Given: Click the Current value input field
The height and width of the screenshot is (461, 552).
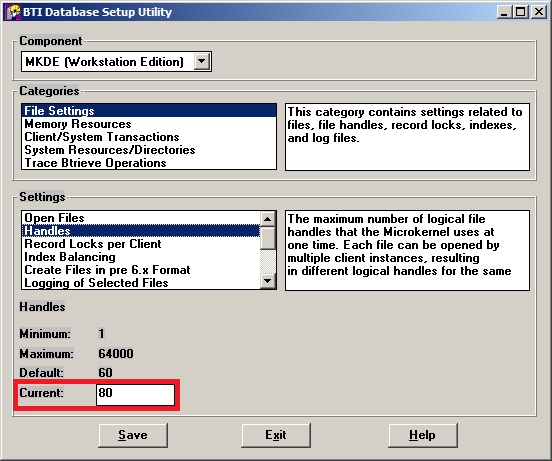Looking at the screenshot, I should coord(135,395).
